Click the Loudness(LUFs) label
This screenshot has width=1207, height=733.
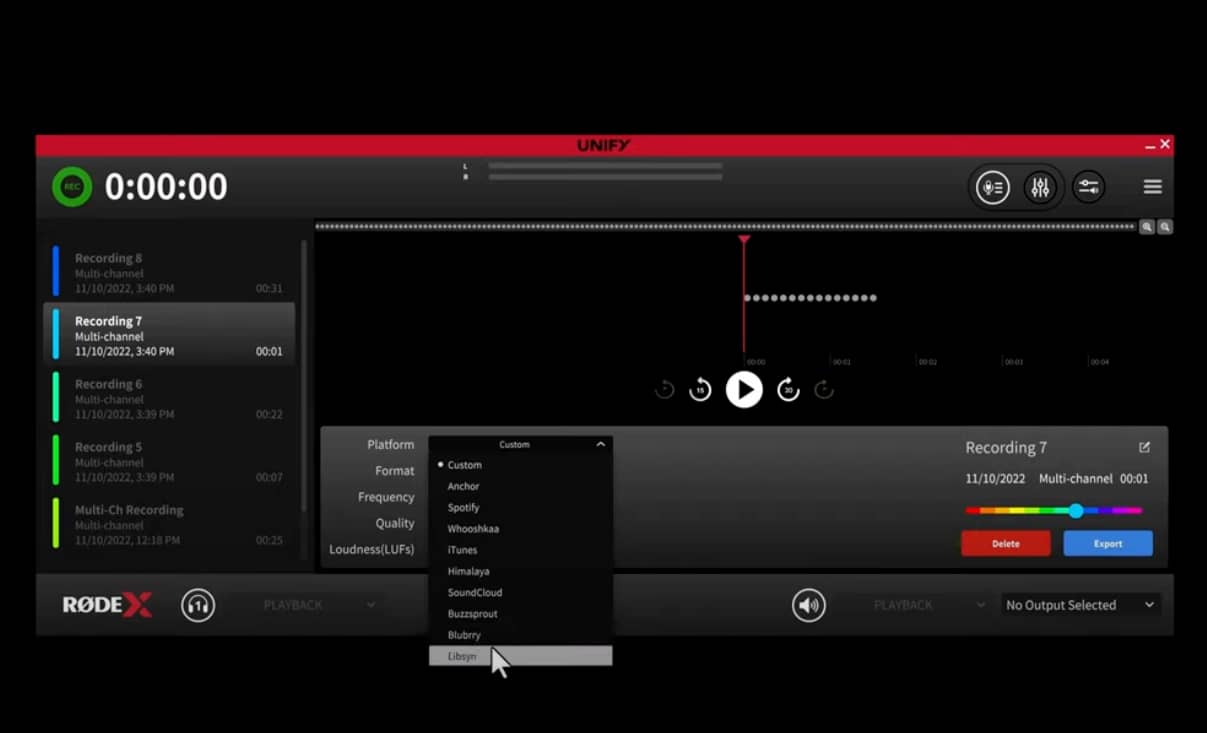[372, 549]
